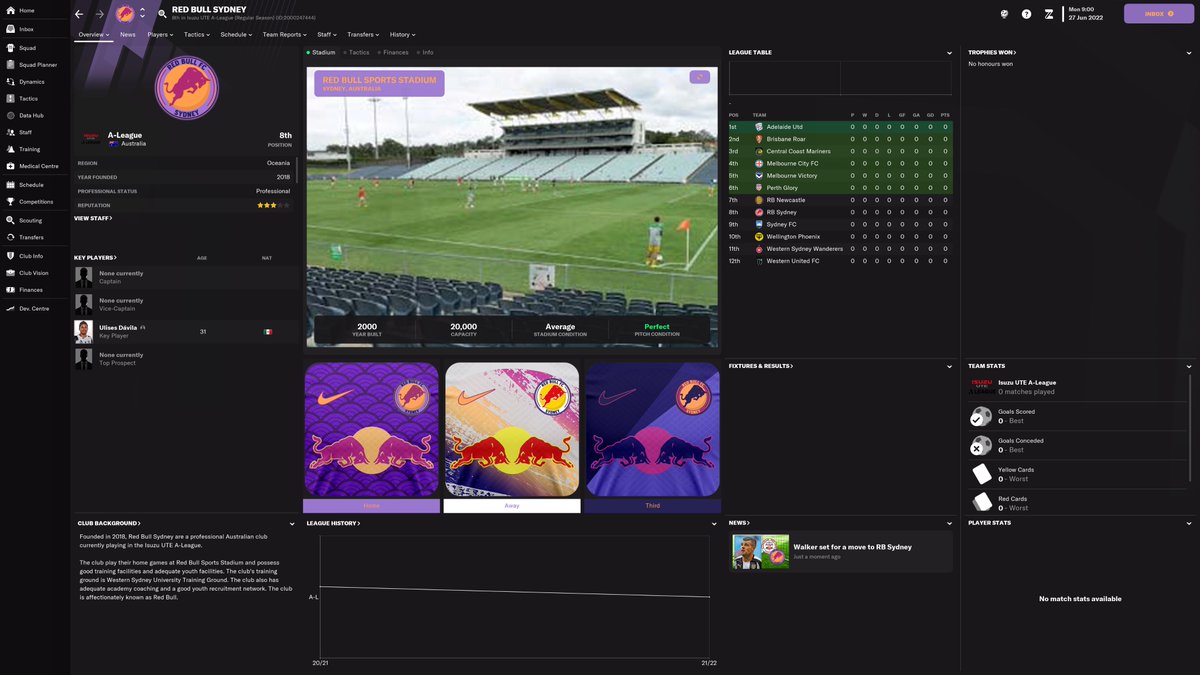Go forward with the right arrow
The height and width of the screenshot is (675, 1200).
tap(99, 14)
